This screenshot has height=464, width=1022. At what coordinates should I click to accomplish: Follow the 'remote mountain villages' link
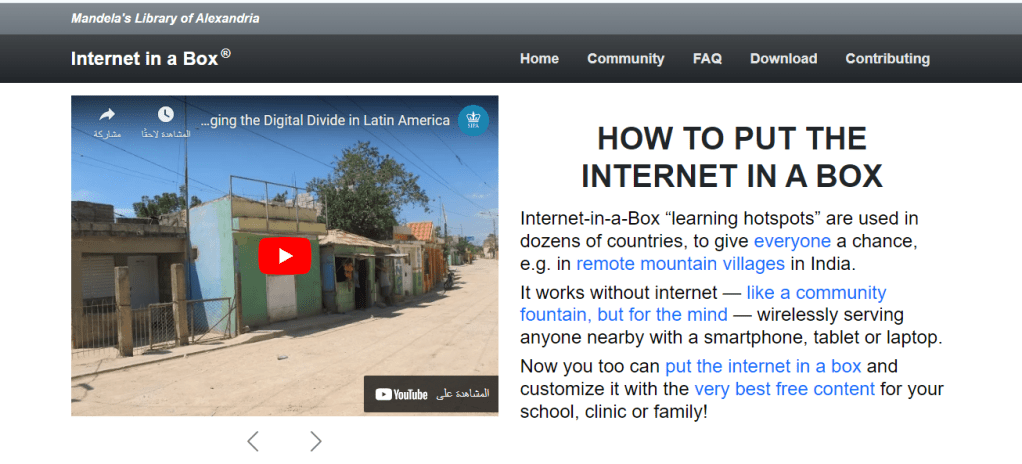click(x=680, y=264)
